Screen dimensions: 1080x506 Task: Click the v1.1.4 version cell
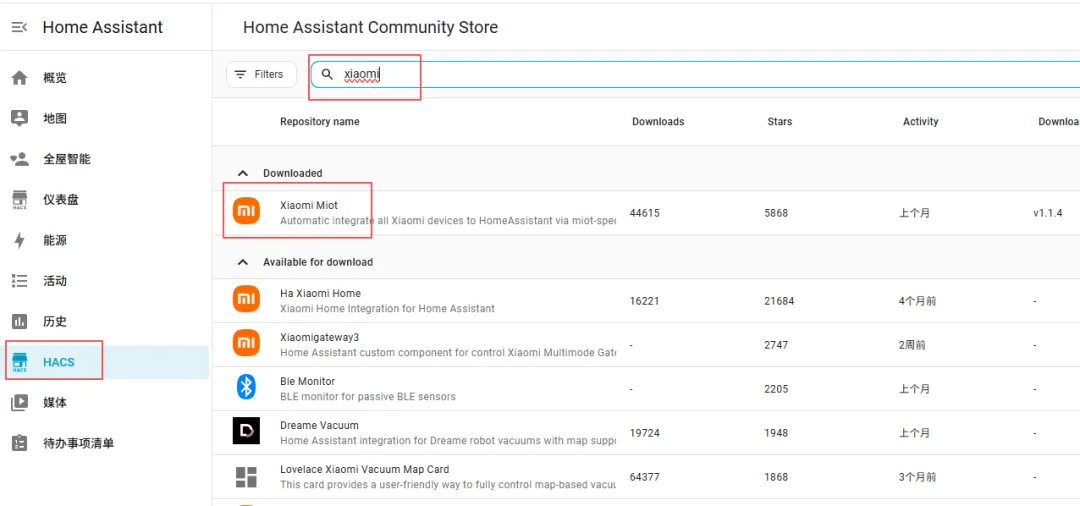pos(1047,213)
